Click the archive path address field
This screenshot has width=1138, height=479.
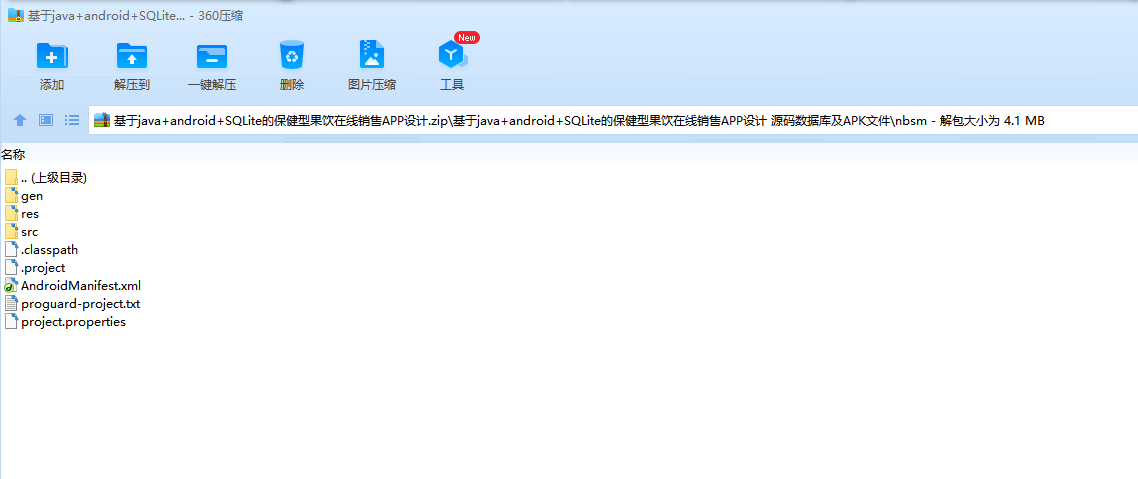point(613,120)
